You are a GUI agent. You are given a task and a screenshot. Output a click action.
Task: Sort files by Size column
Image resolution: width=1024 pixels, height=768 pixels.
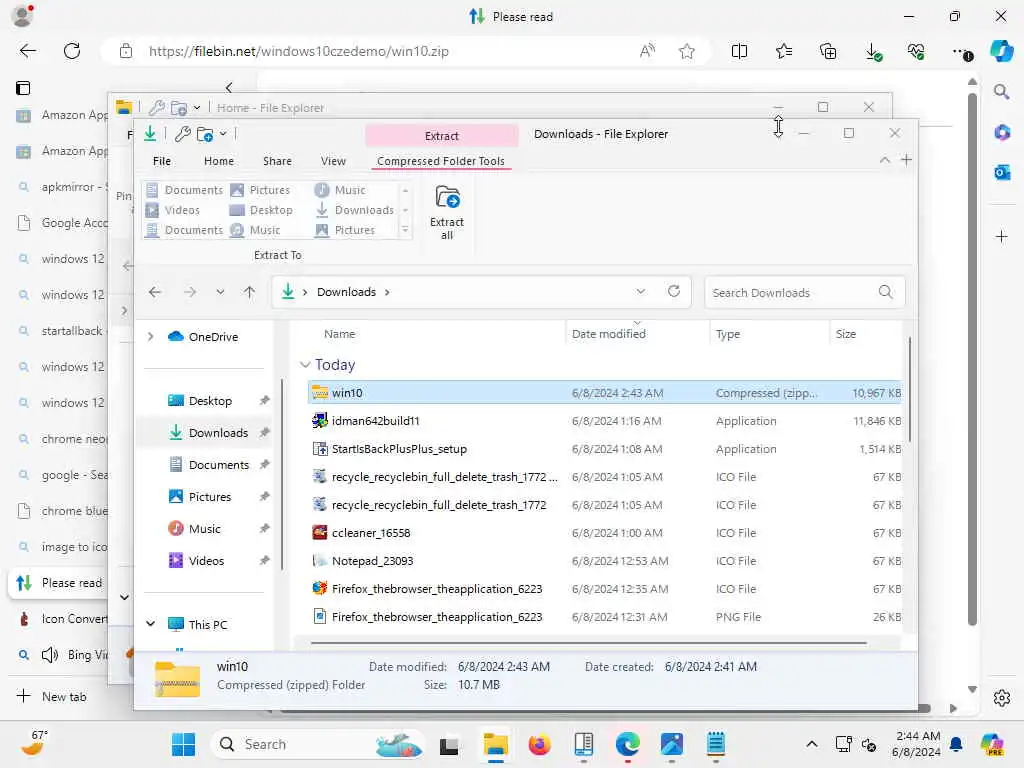click(x=846, y=334)
